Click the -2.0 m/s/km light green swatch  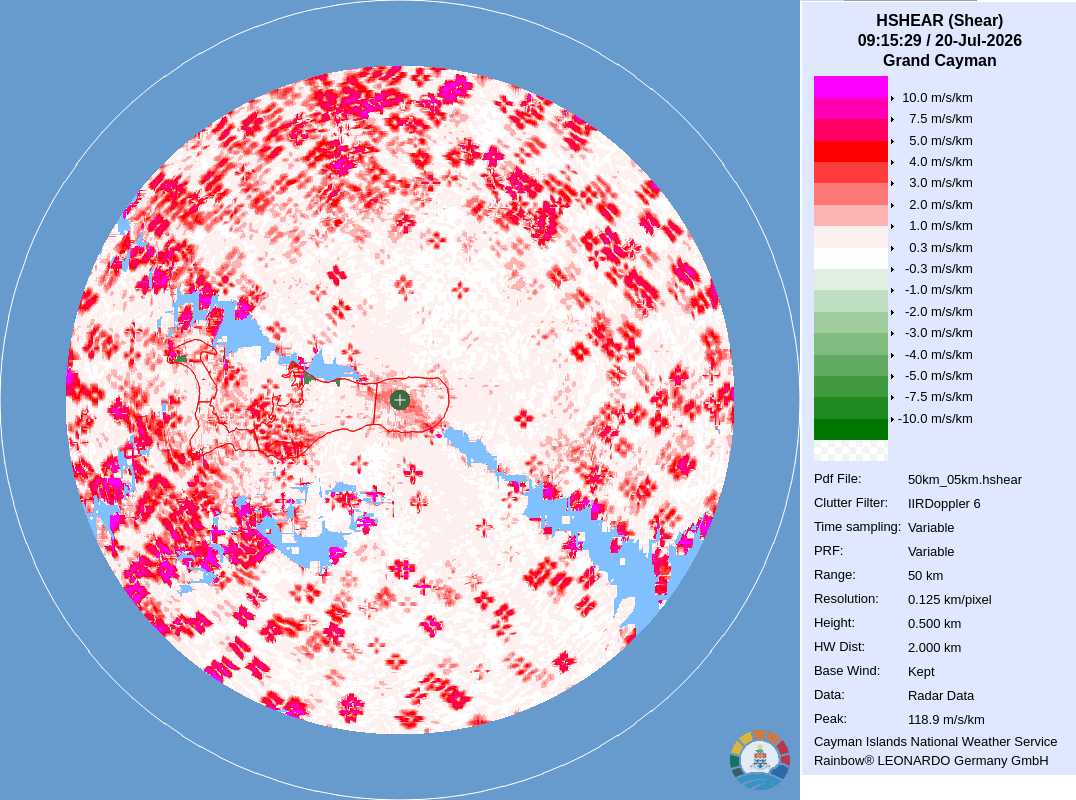(x=850, y=301)
